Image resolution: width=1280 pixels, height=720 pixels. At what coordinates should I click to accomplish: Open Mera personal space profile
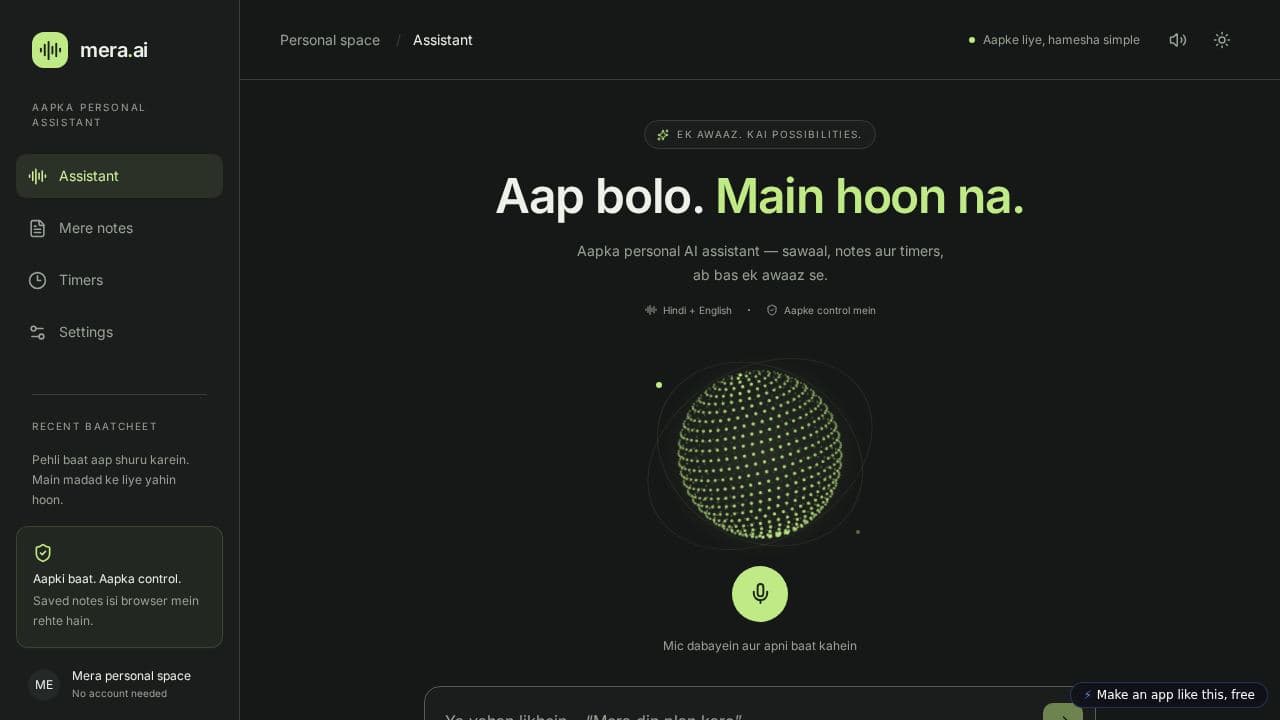119,685
